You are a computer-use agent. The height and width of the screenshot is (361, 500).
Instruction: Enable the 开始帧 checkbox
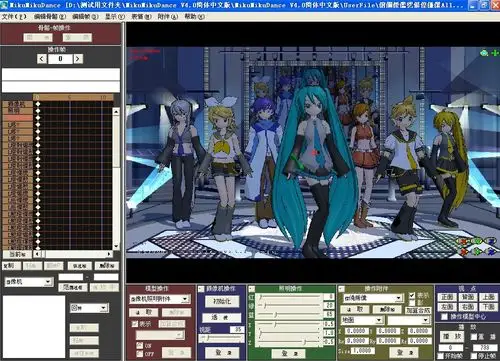click(441, 356)
